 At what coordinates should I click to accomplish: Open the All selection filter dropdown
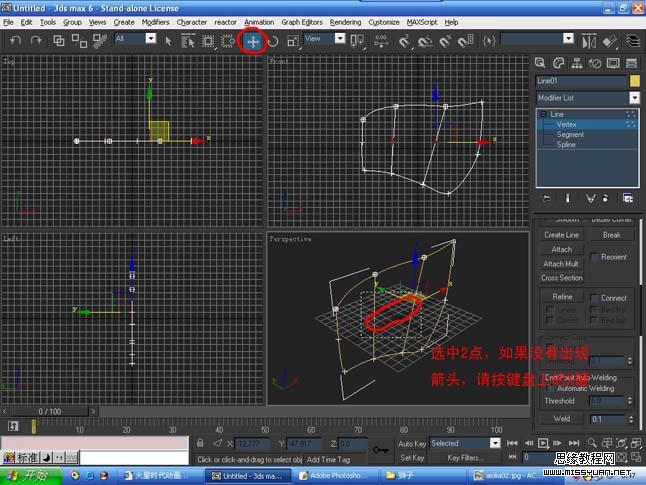151,38
